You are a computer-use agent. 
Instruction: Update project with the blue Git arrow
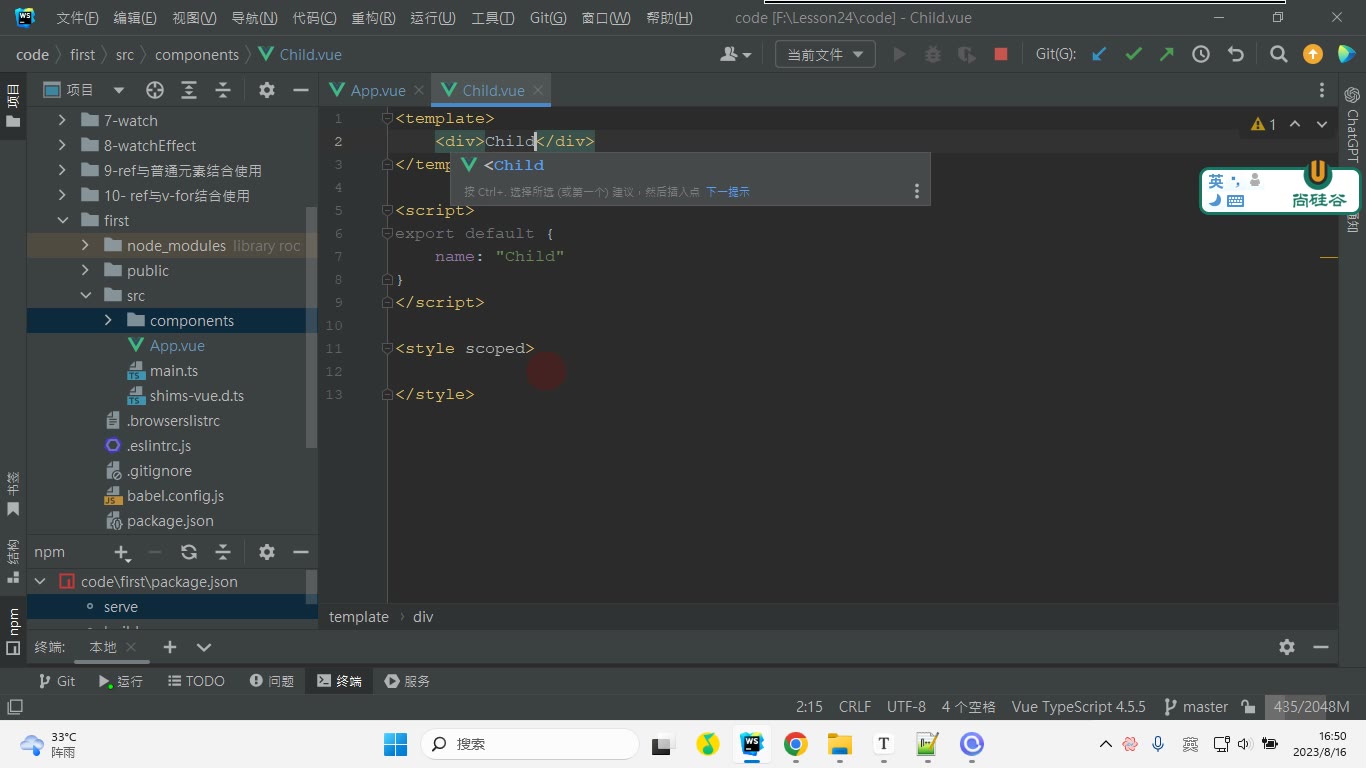click(1099, 55)
